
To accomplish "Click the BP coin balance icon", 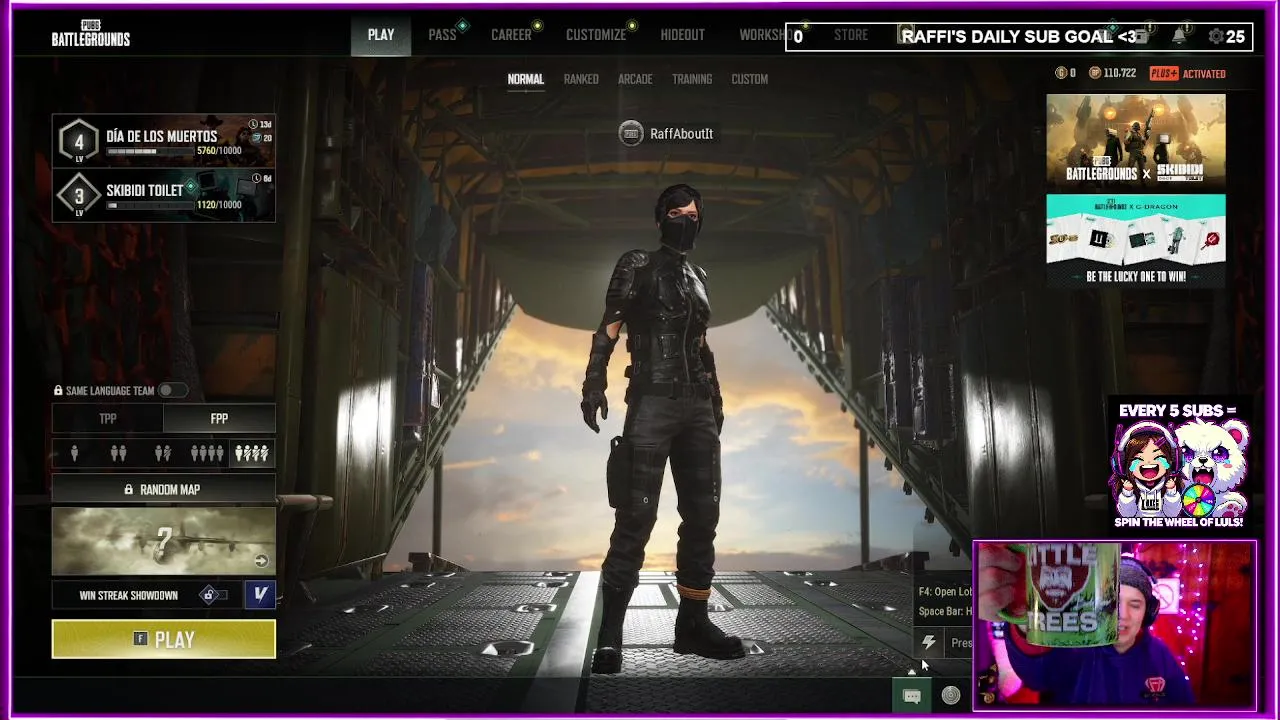I will coord(1094,73).
